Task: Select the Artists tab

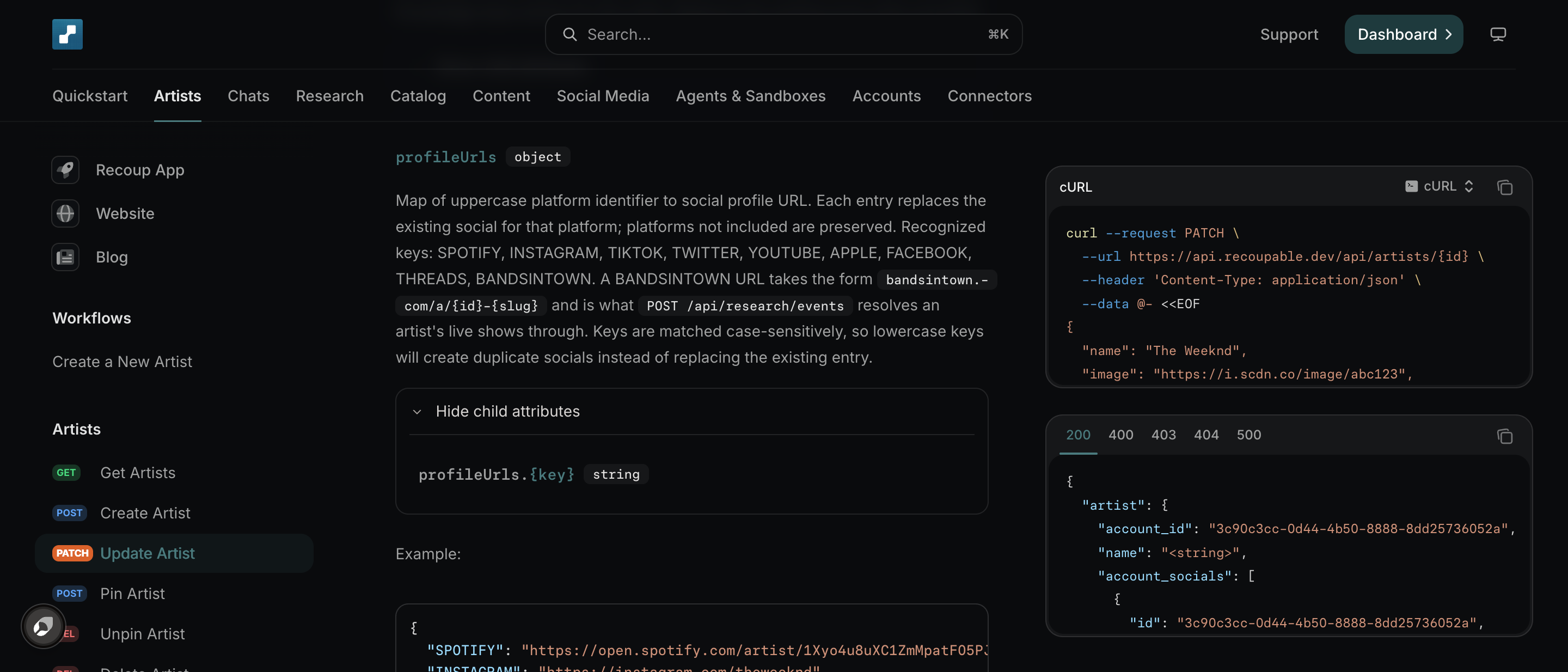Action: click(x=177, y=95)
